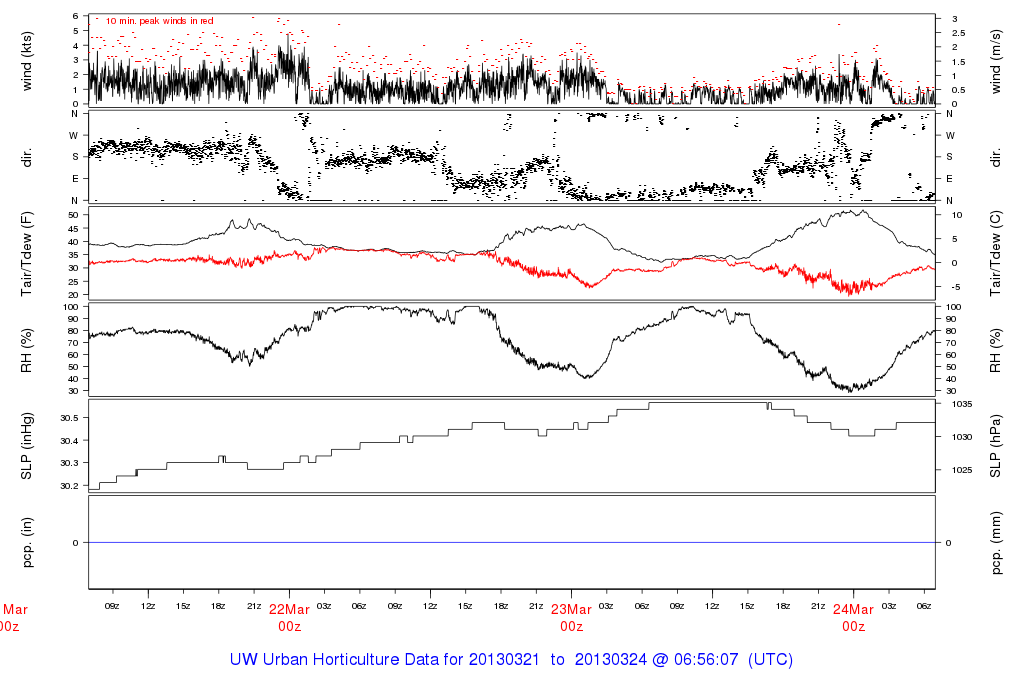Click the left 'RH (%)' axis label
The height and width of the screenshot is (700, 1024).
tap(27, 351)
